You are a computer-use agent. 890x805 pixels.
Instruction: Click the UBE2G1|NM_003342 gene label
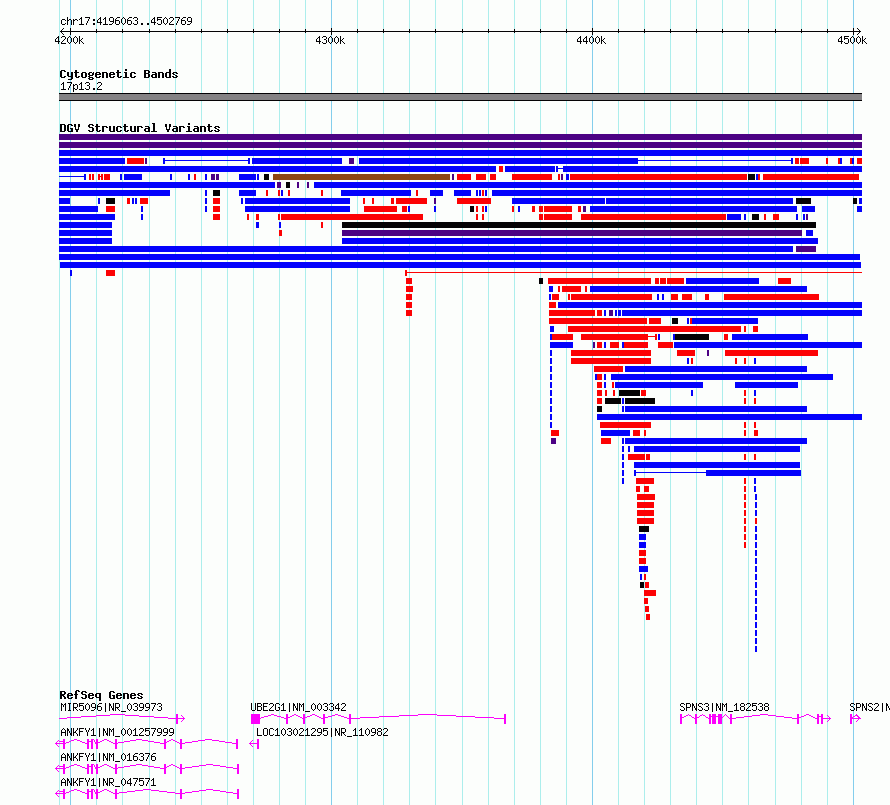tap(298, 707)
